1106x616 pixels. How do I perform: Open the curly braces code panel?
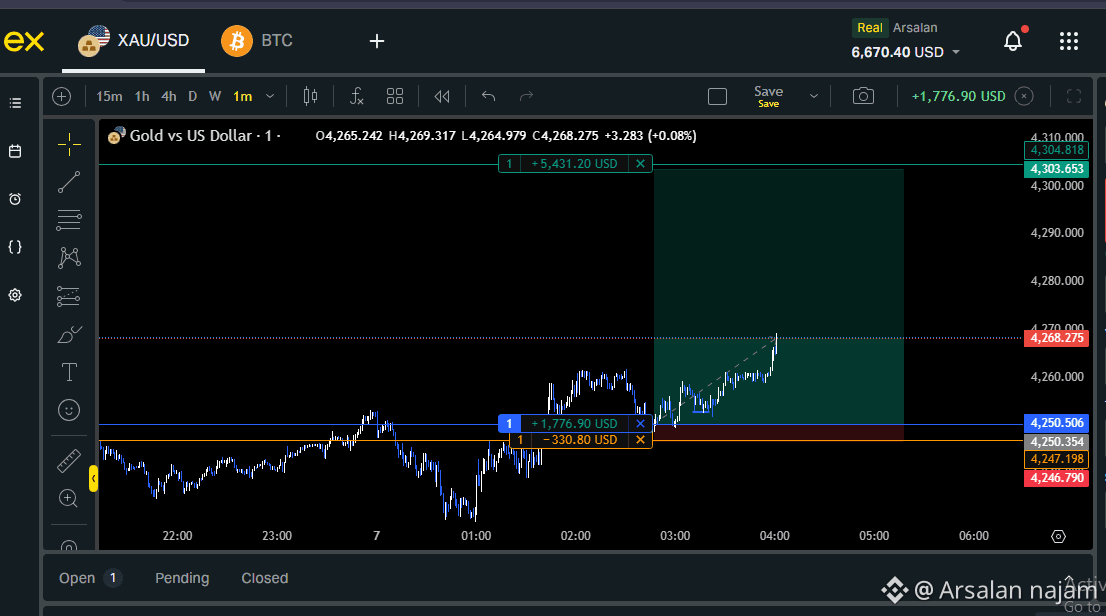point(15,247)
